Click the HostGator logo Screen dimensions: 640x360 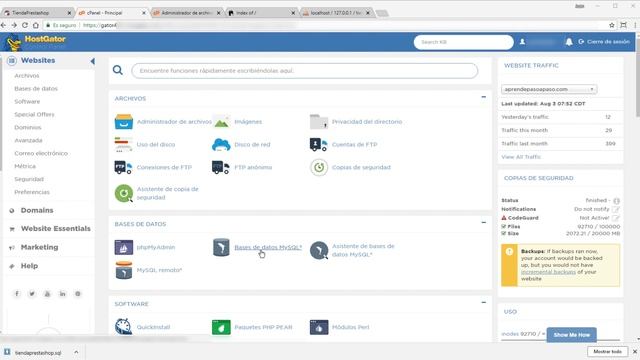[36, 42]
